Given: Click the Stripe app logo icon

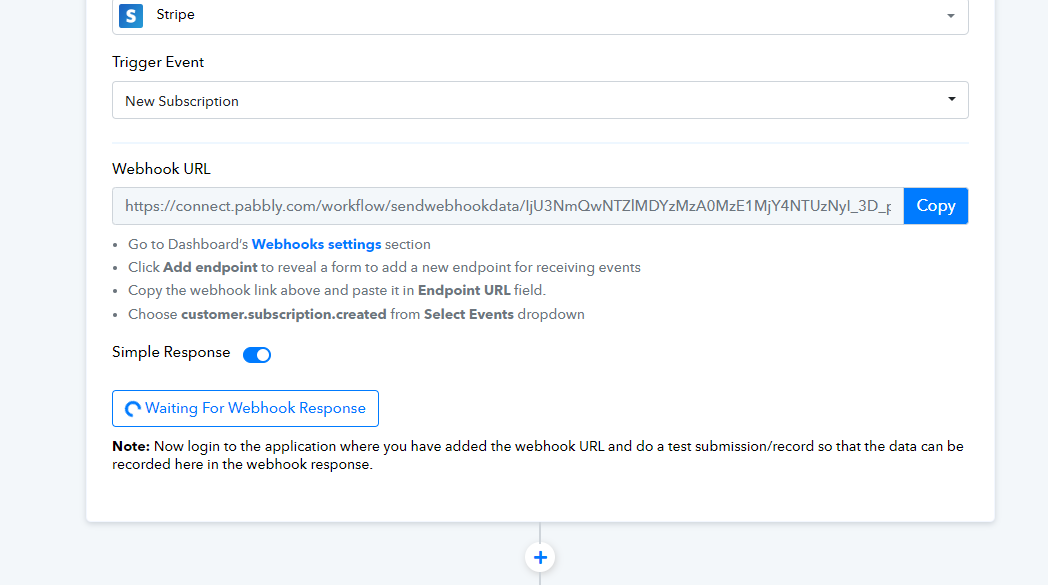Looking at the screenshot, I should (x=131, y=15).
